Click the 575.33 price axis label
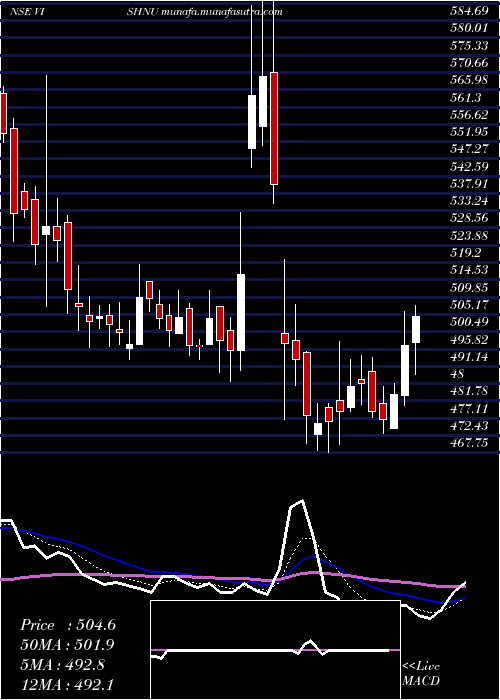500x700 pixels. pos(469,46)
